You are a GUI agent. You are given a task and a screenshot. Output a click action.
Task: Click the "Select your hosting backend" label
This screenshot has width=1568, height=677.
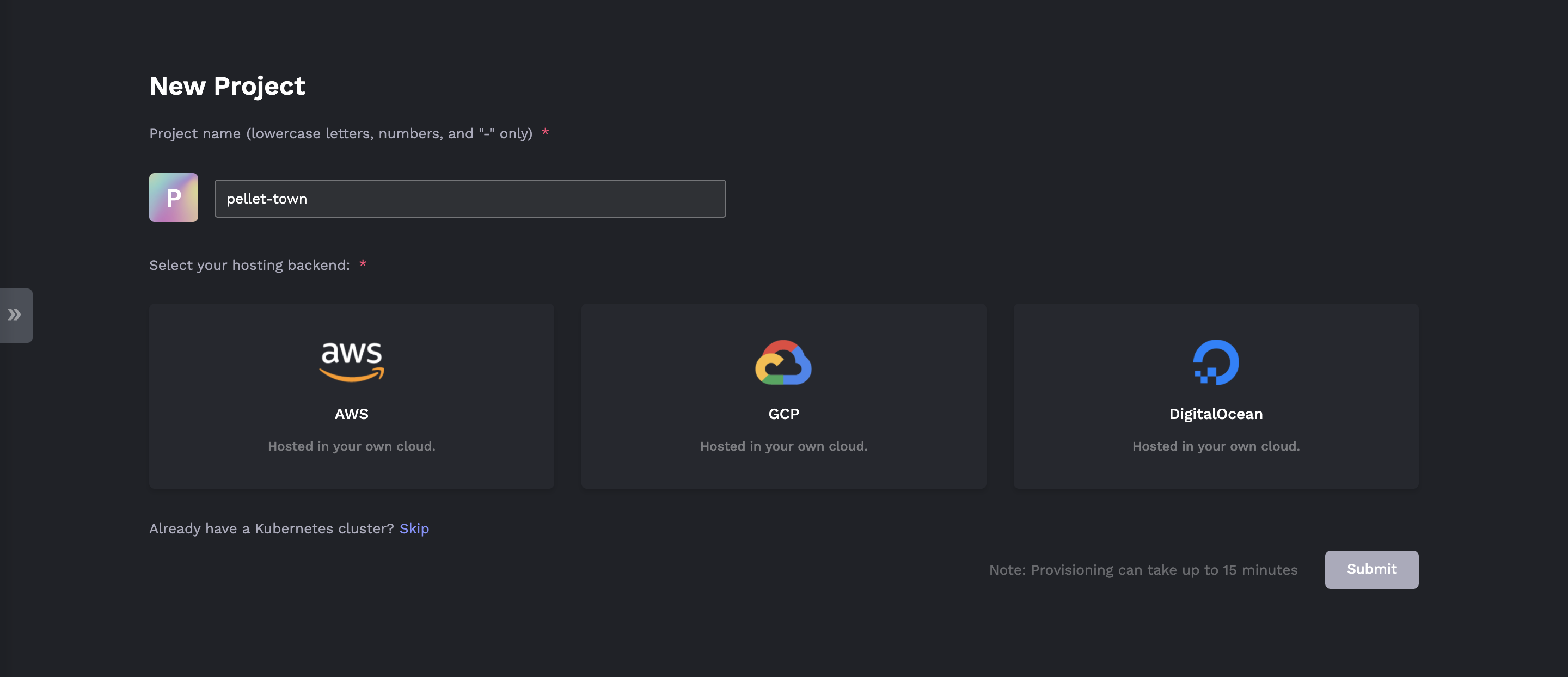click(249, 265)
